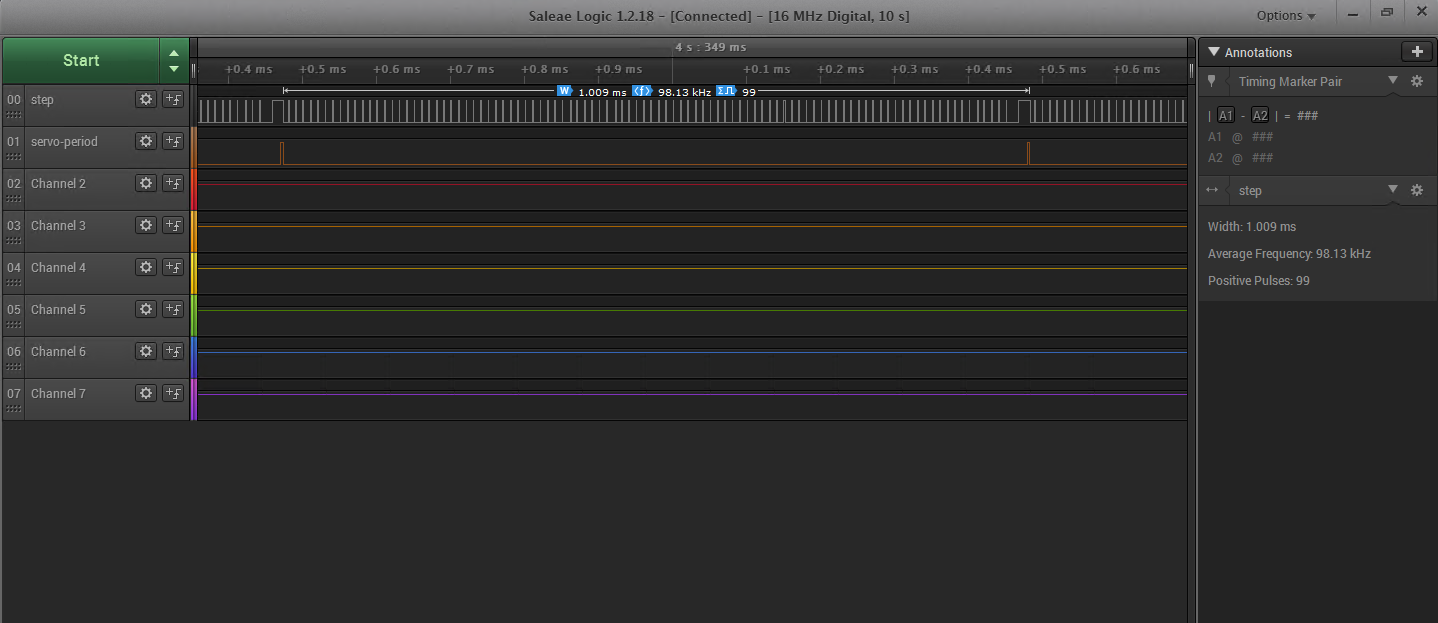Set trigger on Channel 6
Image resolution: width=1438 pixels, height=623 pixels.
173,351
